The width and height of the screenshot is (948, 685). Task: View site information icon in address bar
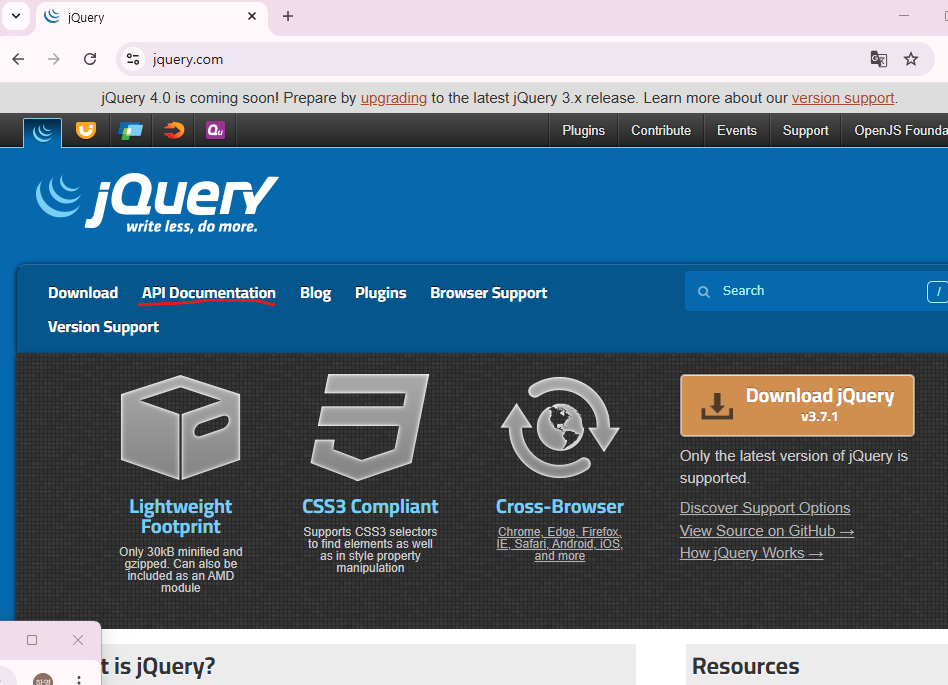133,59
